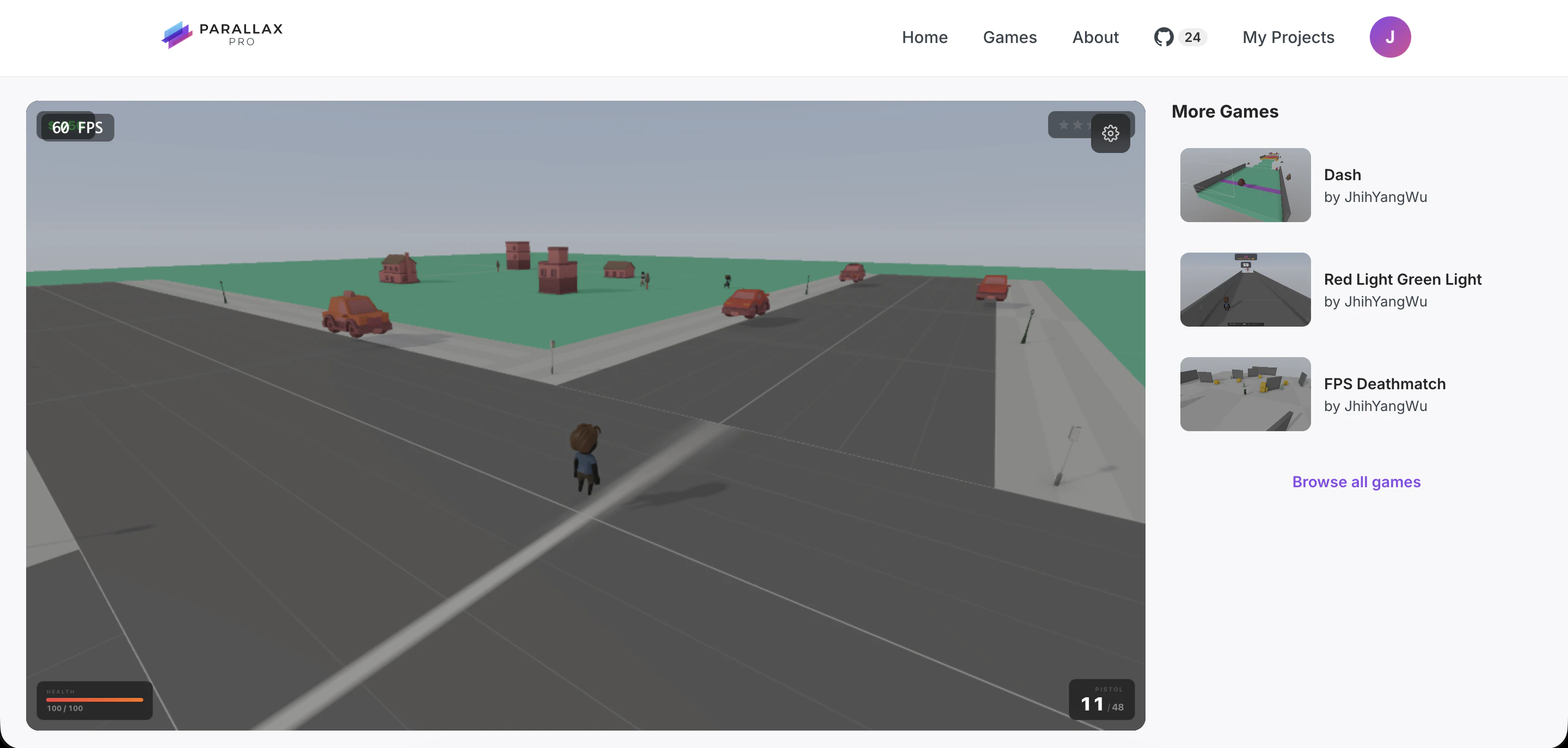Viewport: 1568px width, 748px height.
Task: Click the GitHub stars count badge showing 24
Action: click(x=1193, y=37)
